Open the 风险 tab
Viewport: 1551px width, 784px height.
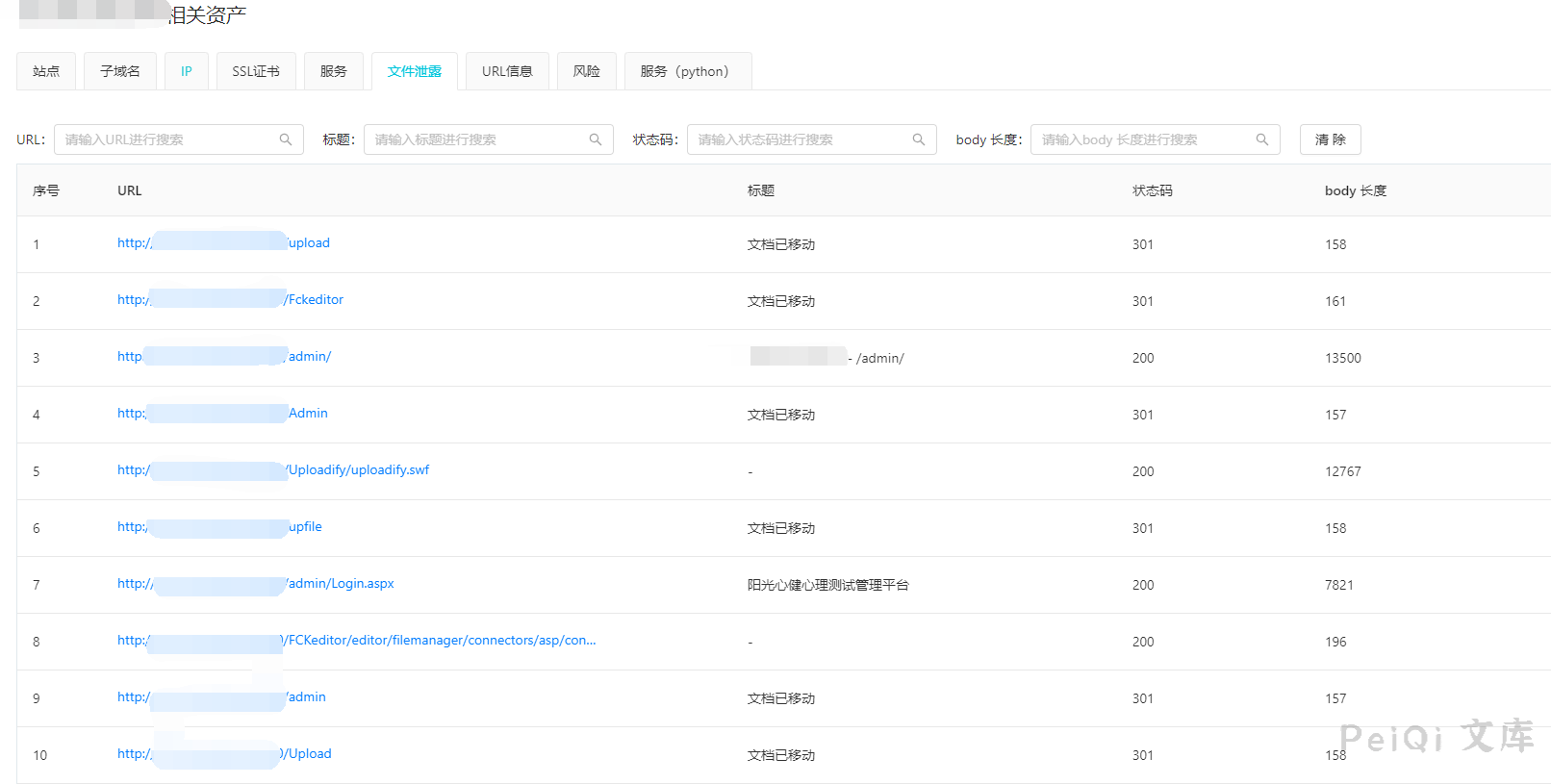pyautogui.click(x=587, y=71)
